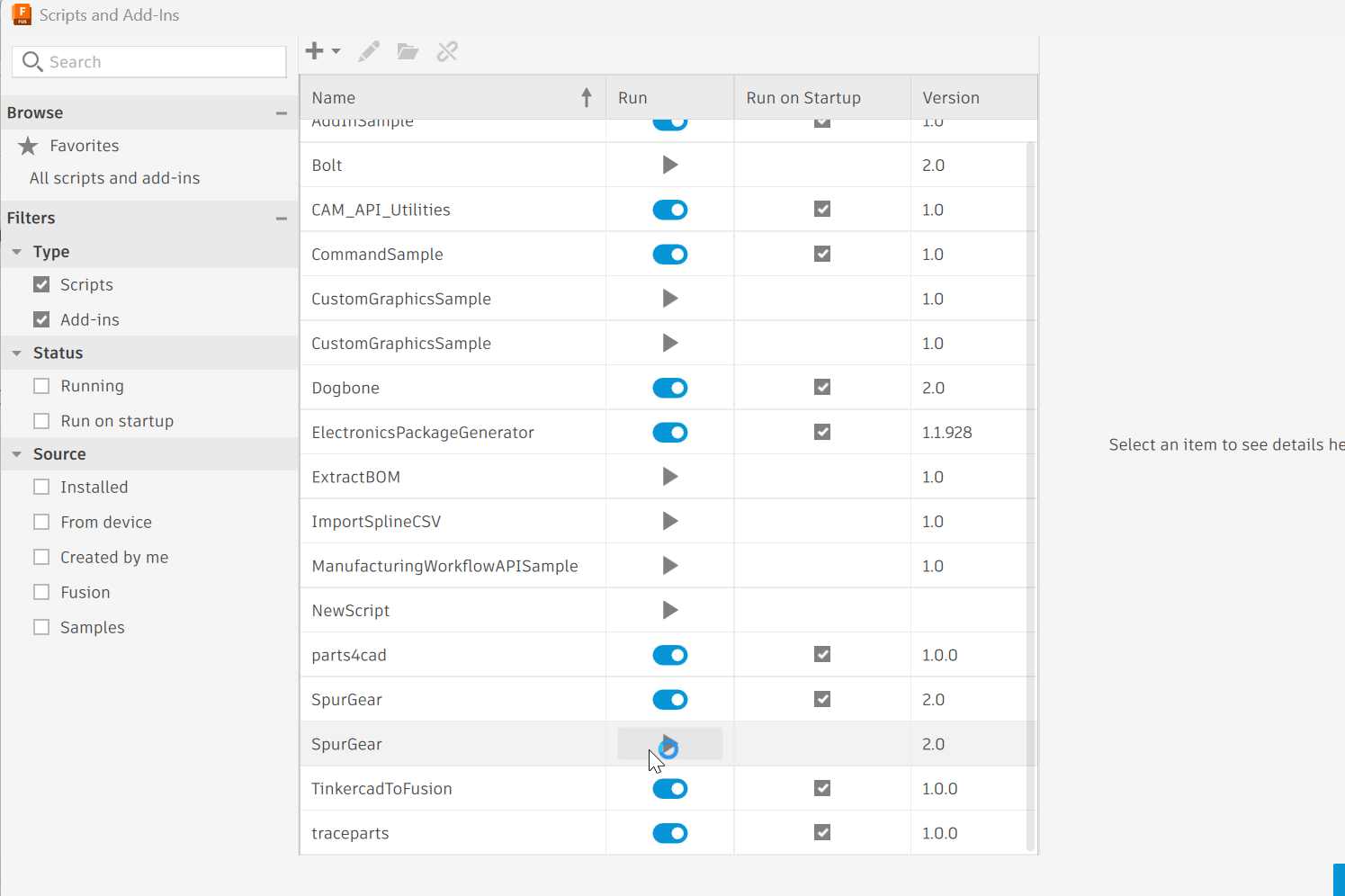Click the play icon in the SpurGear script row
Screen dimensions: 1345x896
coord(670,744)
